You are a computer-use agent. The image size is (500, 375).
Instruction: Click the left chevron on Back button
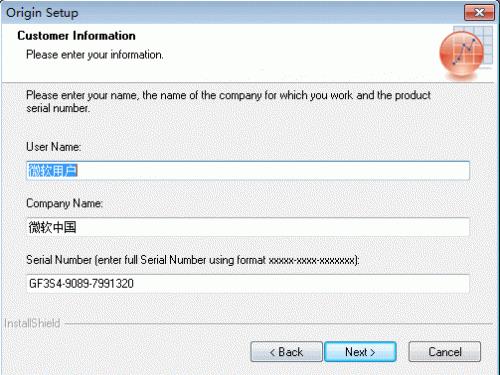click(272, 352)
